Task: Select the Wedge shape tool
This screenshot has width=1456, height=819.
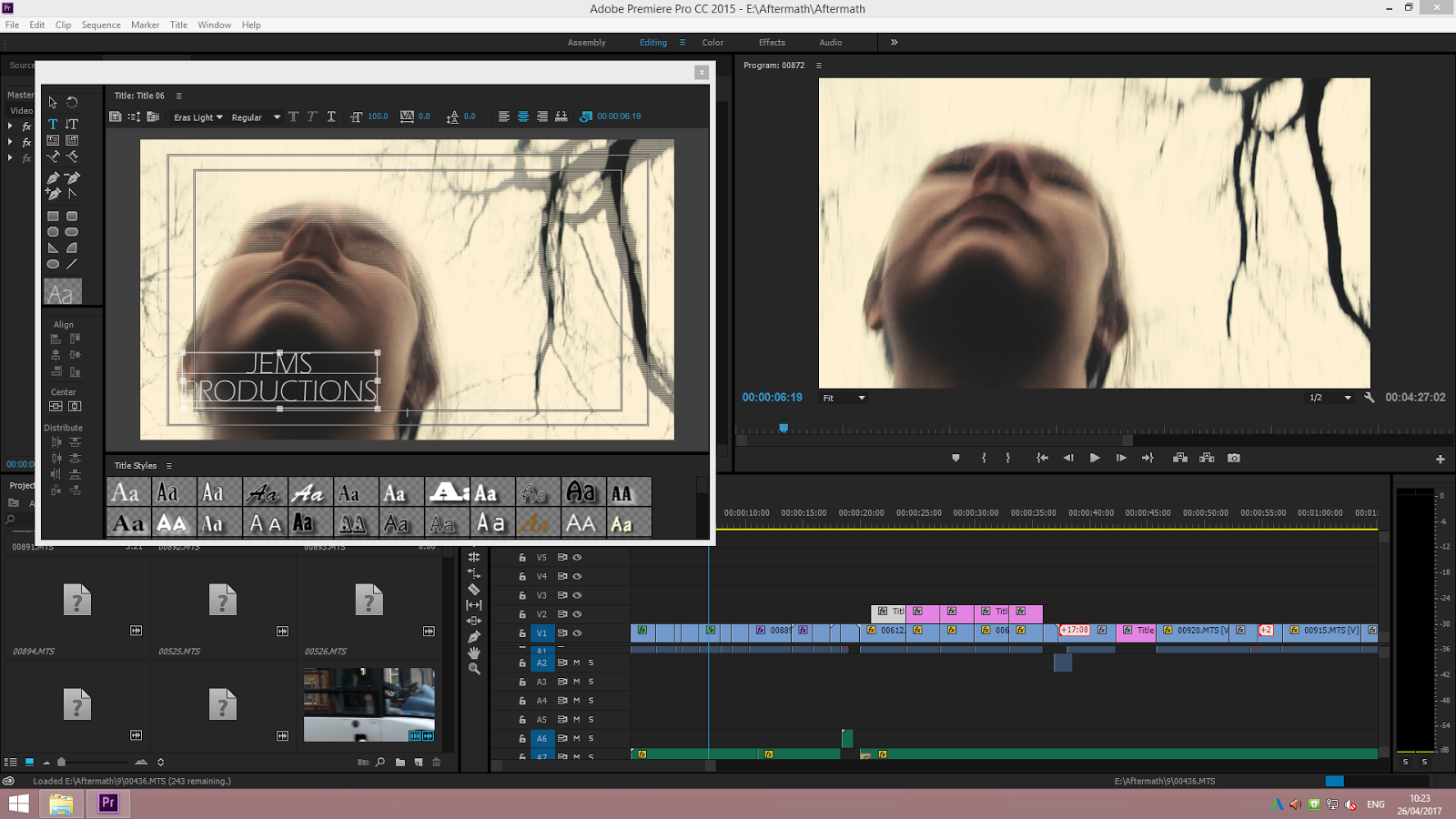Action: pos(53,248)
